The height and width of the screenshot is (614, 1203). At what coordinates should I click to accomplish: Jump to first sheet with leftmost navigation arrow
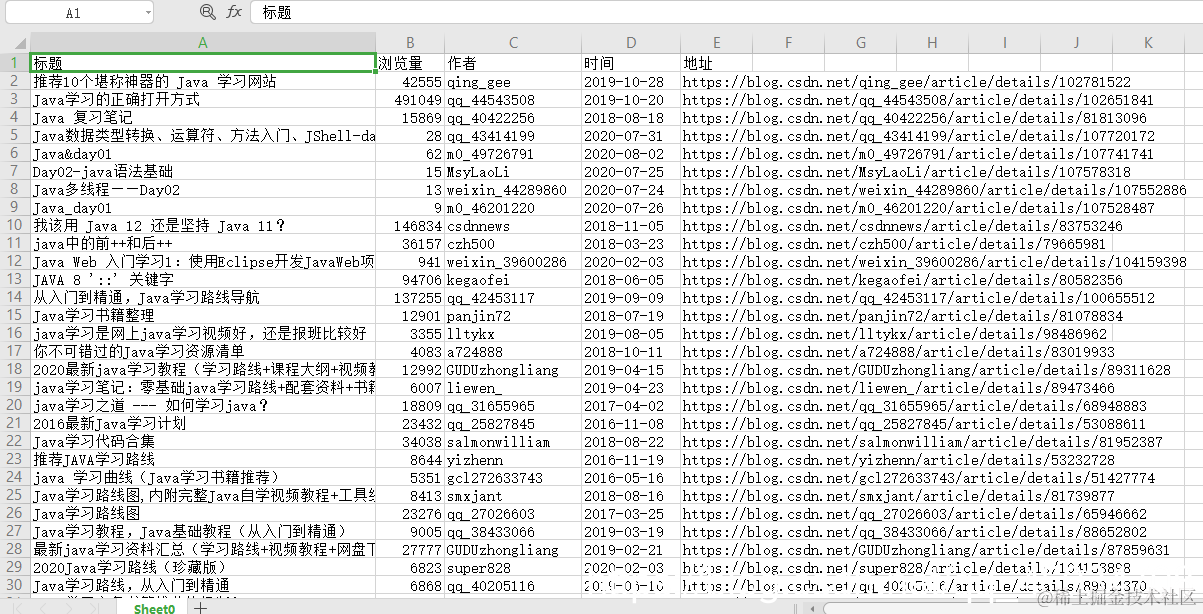(16, 607)
